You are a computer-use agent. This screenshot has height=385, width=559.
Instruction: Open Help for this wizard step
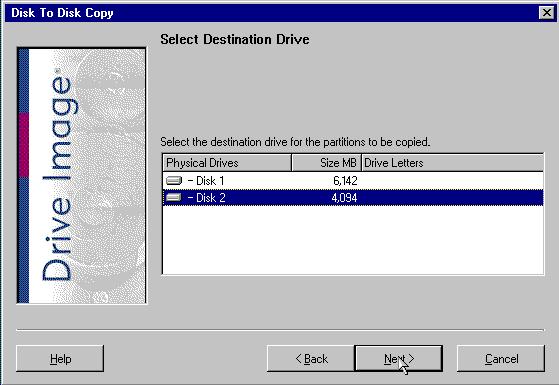click(60, 358)
